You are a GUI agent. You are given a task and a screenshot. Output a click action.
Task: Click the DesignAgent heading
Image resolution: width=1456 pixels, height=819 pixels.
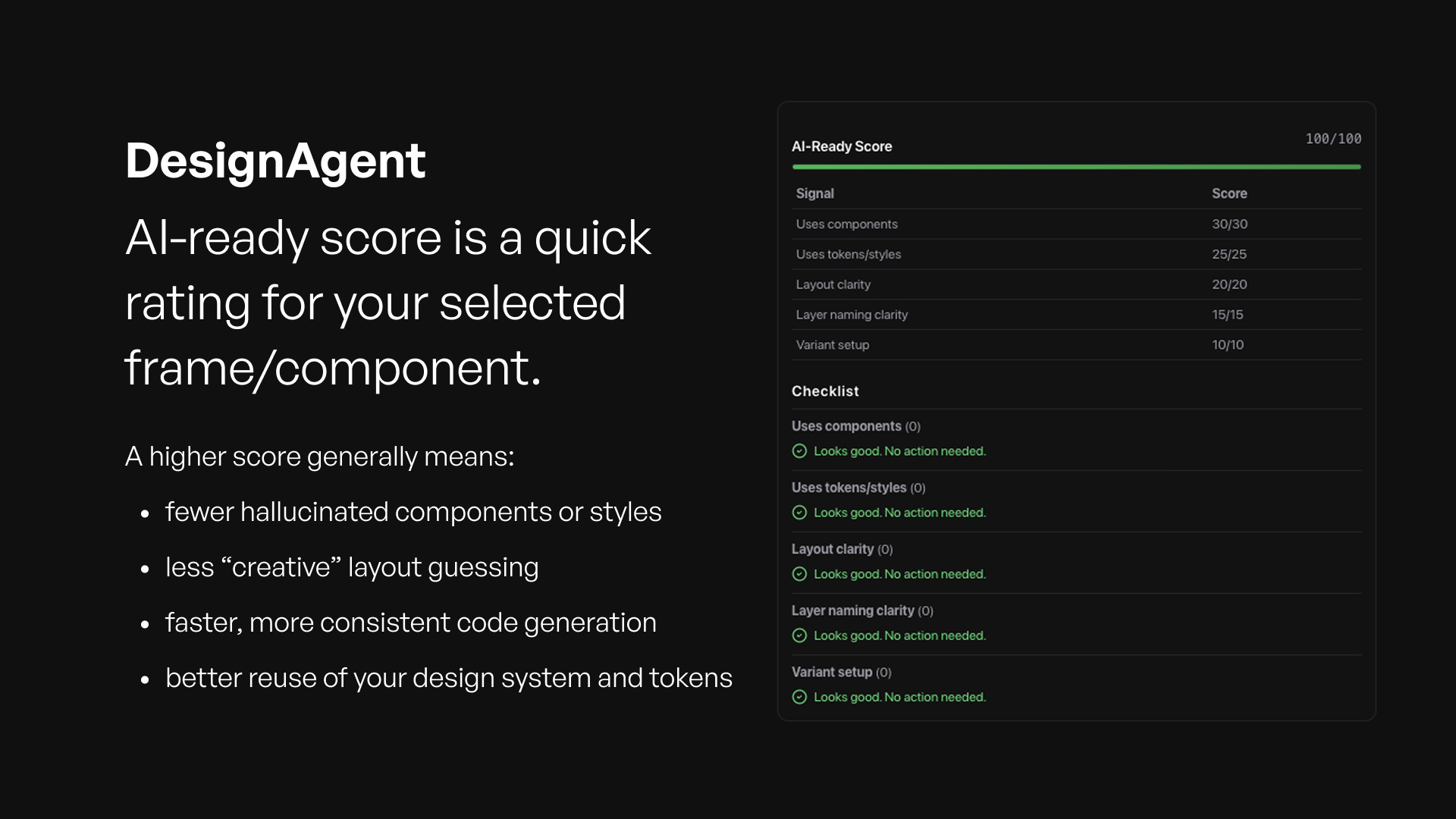pos(275,161)
